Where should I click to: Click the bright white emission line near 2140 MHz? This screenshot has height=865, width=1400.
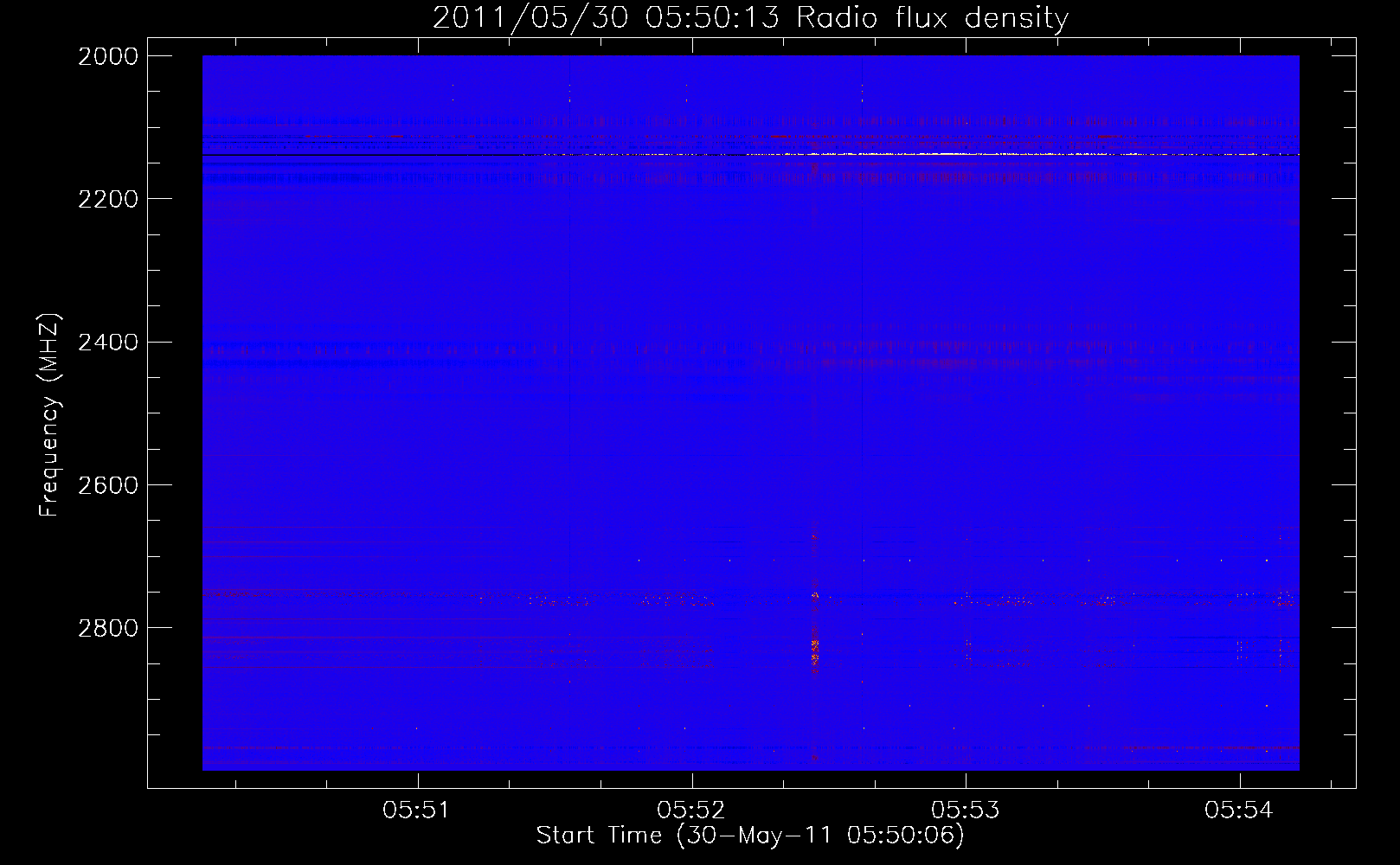point(917,154)
